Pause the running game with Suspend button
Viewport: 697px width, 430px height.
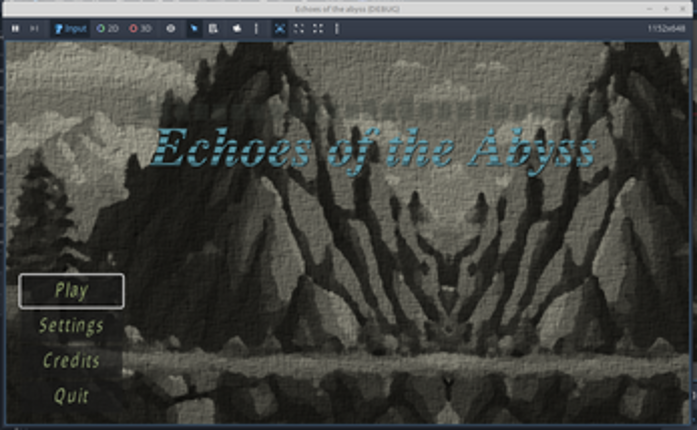coord(15,28)
